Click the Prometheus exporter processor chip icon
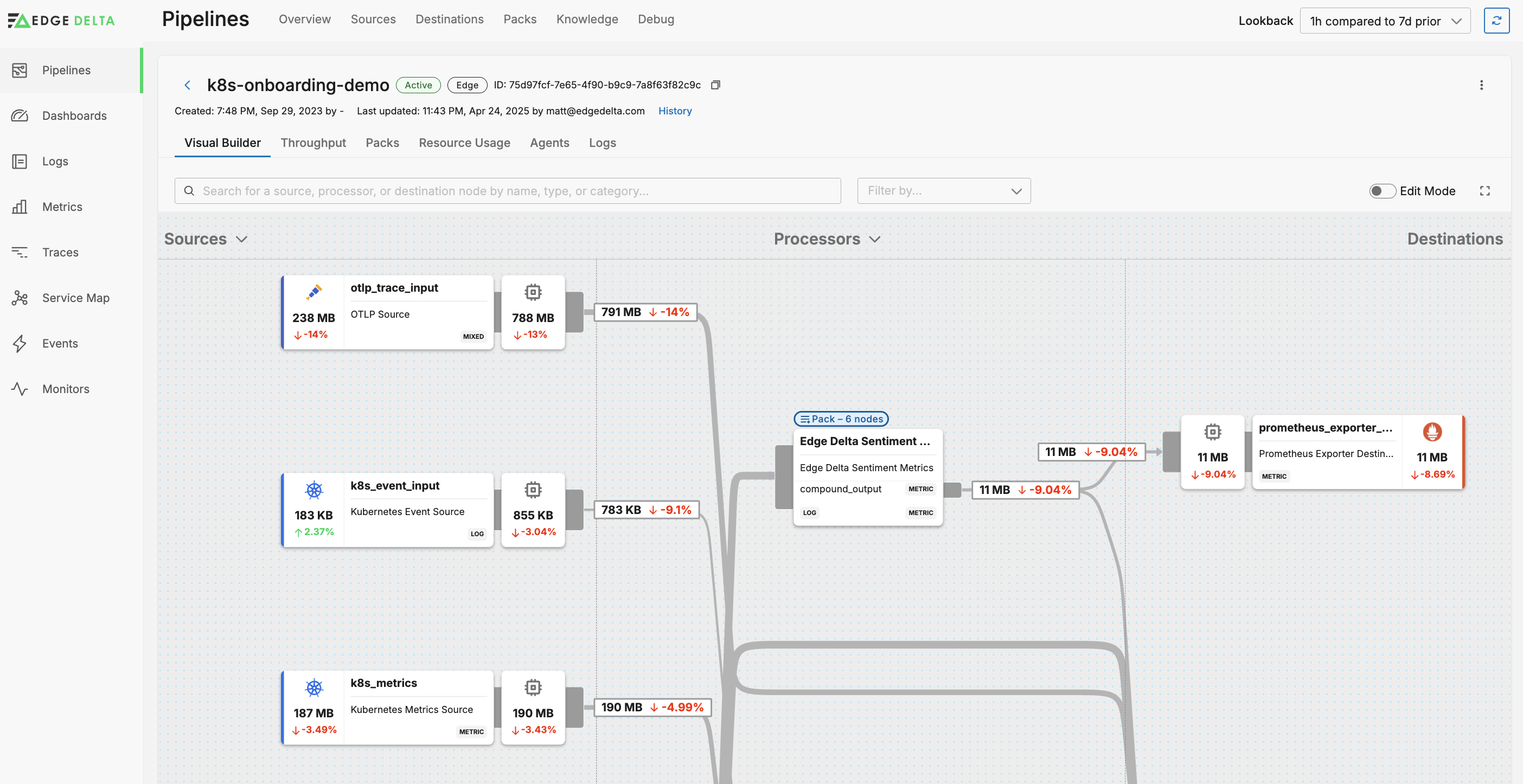 1213,432
